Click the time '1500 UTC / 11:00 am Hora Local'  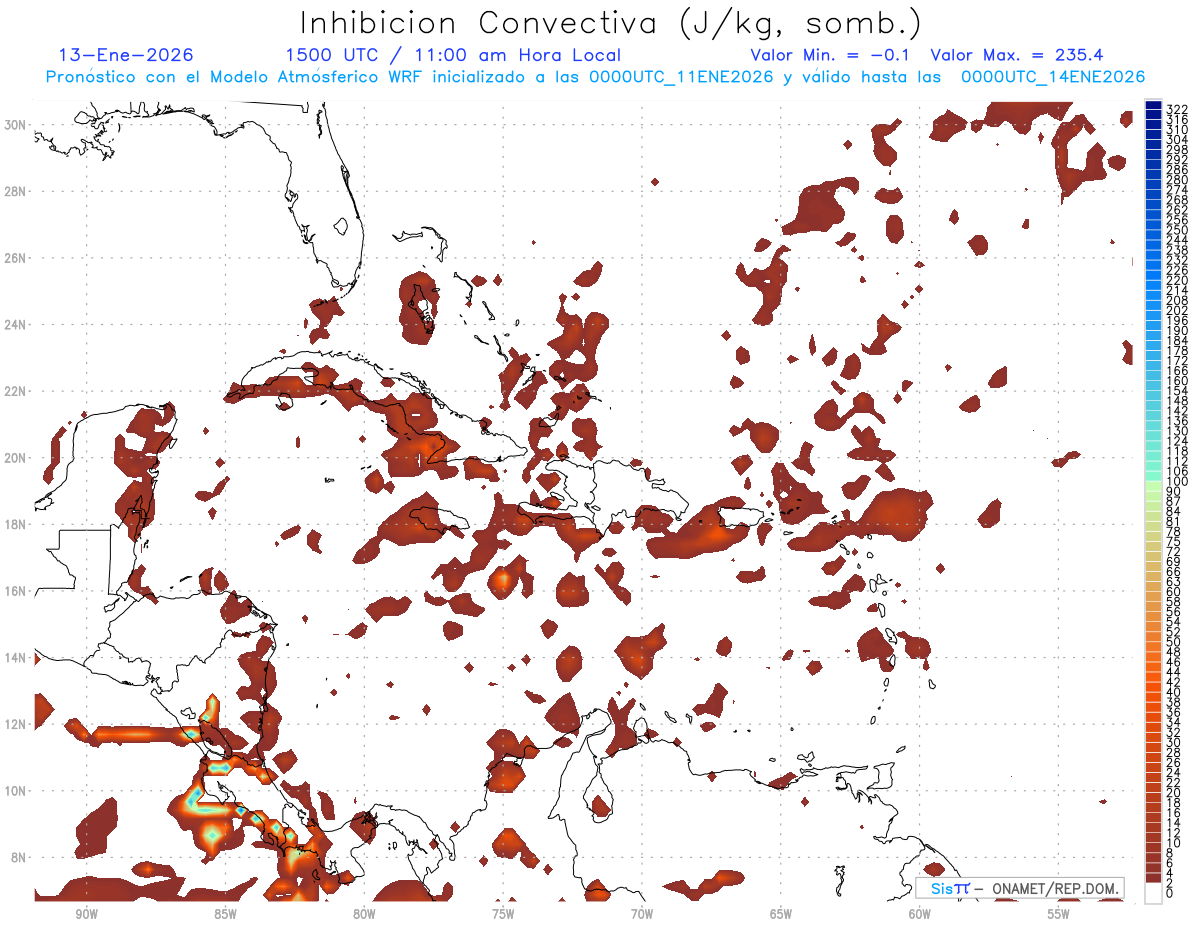coord(453,55)
